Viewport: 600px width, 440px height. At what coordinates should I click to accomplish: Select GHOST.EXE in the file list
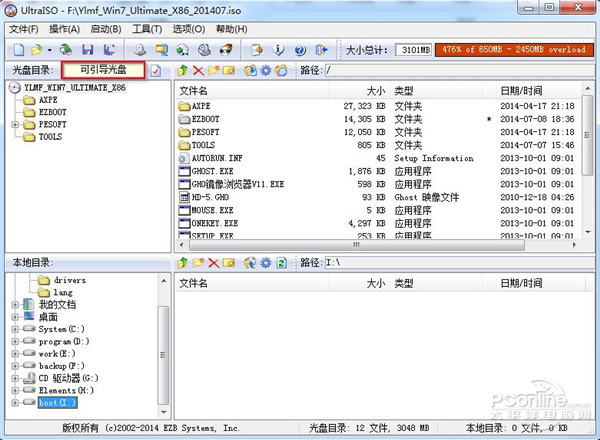pos(212,171)
